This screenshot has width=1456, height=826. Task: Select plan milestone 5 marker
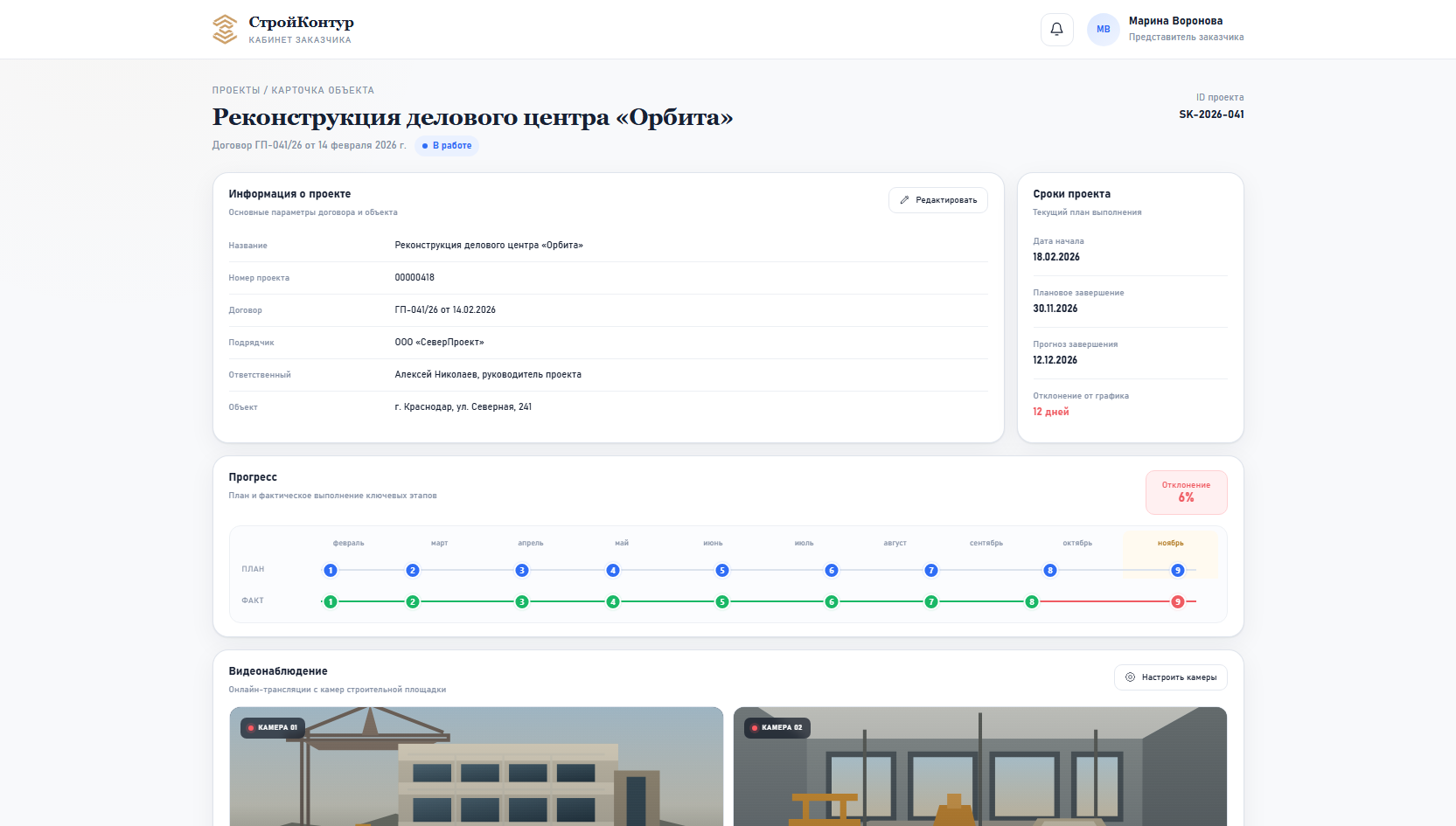coord(722,570)
